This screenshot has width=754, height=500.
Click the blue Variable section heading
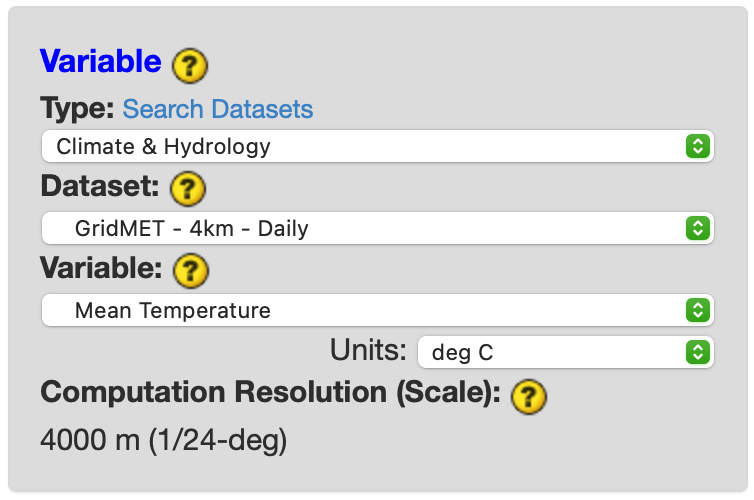[x=100, y=61]
